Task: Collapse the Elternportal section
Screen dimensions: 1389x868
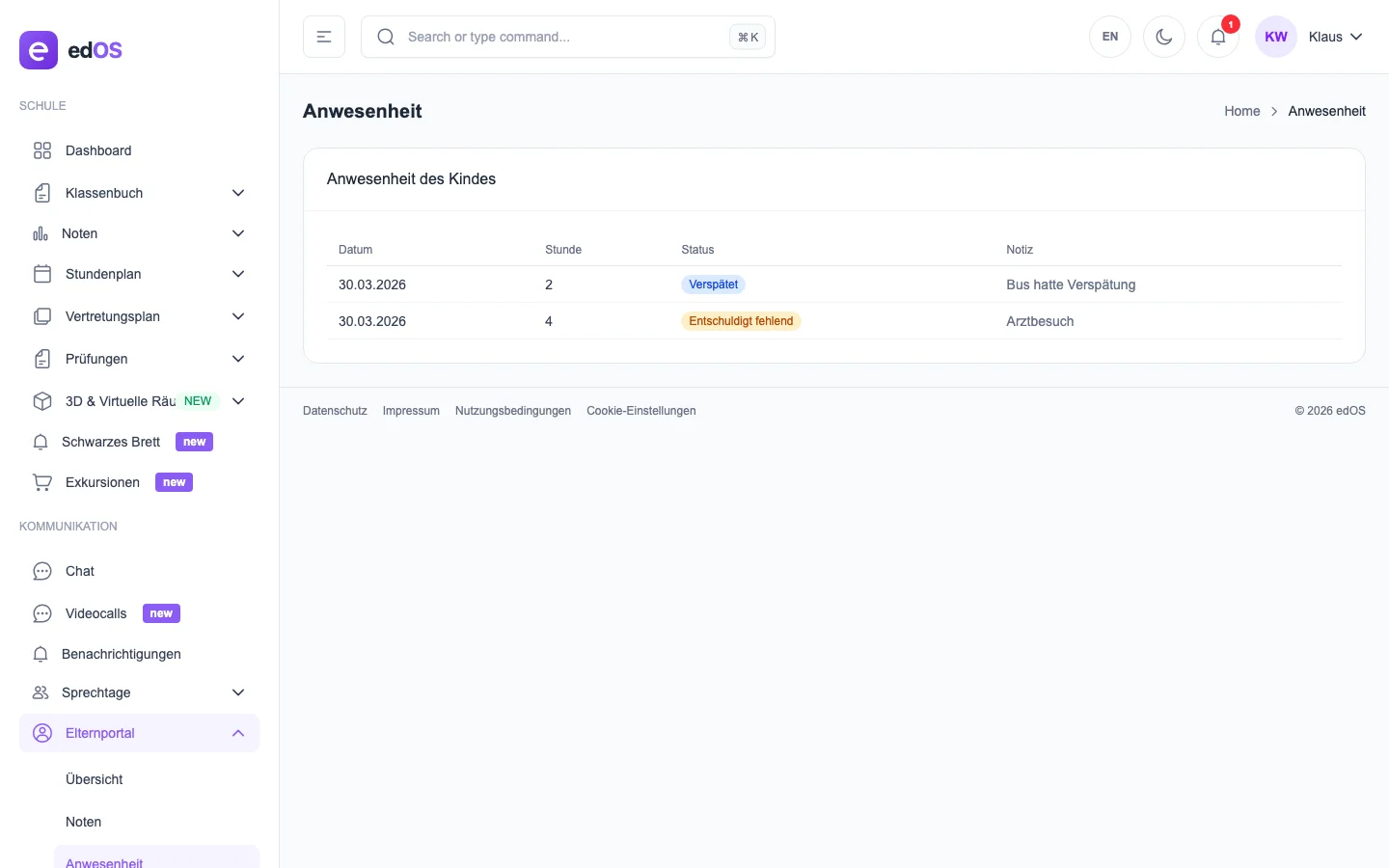Action: 238,733
